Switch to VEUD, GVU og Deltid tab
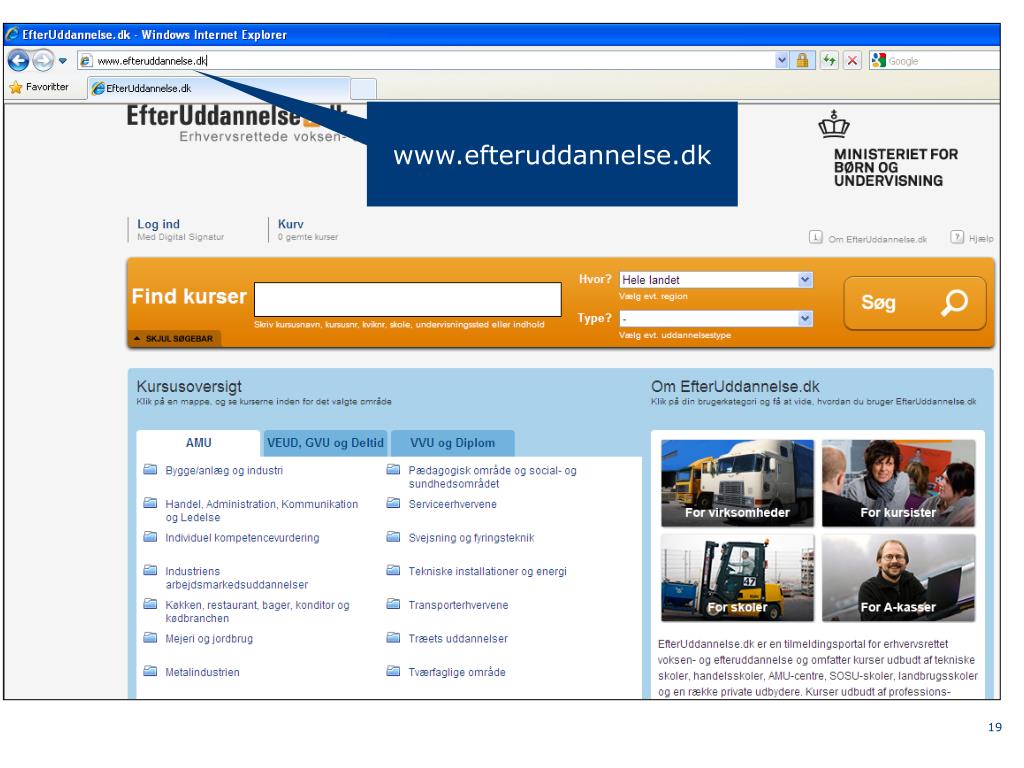The height and width of the screenshot is (768, 1024). [325, 443]
